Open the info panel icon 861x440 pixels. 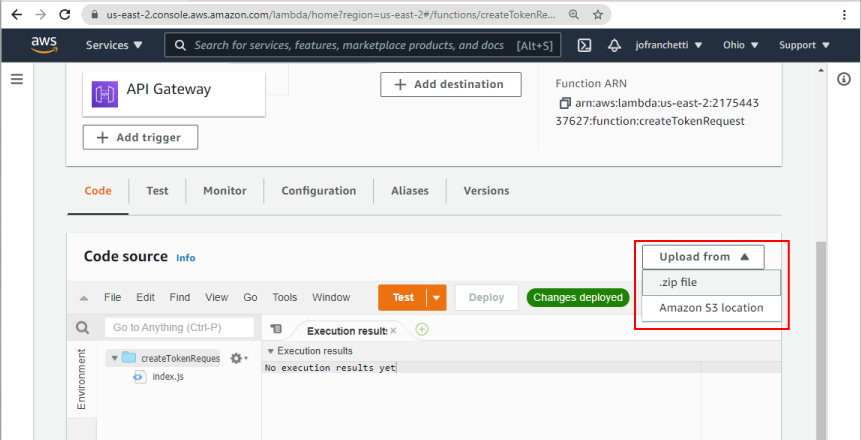(843, 80)
